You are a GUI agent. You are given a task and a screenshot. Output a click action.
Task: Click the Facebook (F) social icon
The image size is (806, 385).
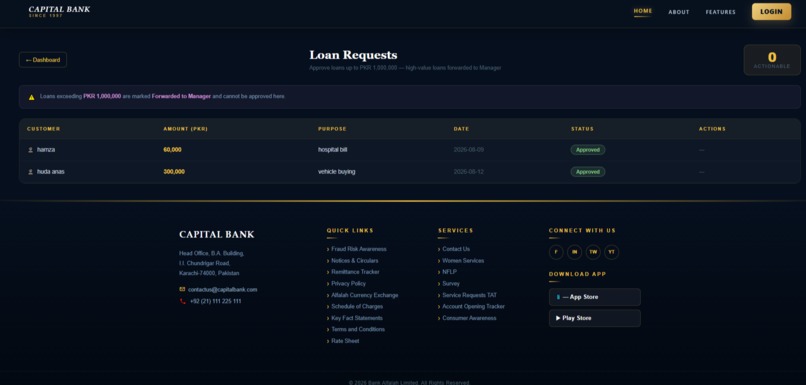coord(556,252)
